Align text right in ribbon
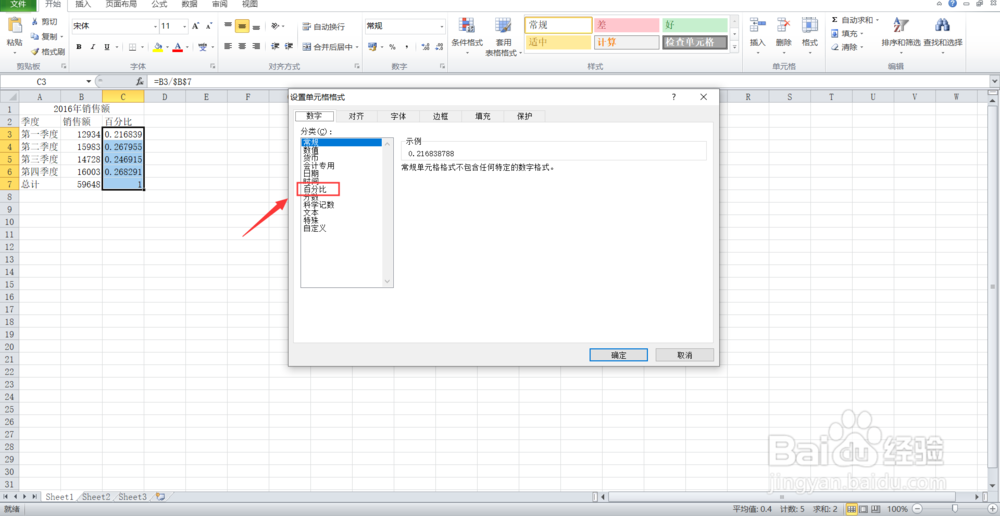1000x516 pixels. click(x=256, y=47)
